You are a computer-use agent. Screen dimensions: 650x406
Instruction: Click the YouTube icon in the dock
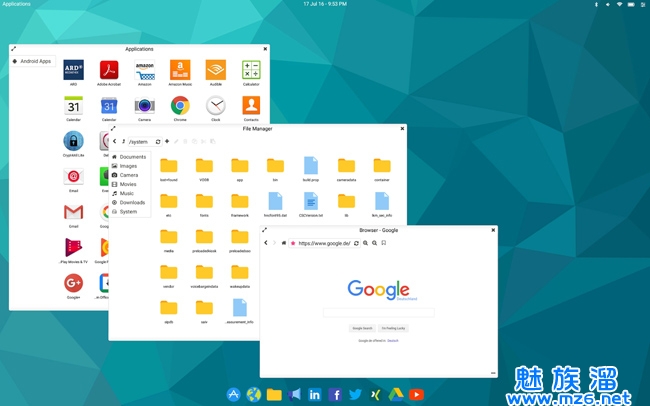tap(416, 395)
